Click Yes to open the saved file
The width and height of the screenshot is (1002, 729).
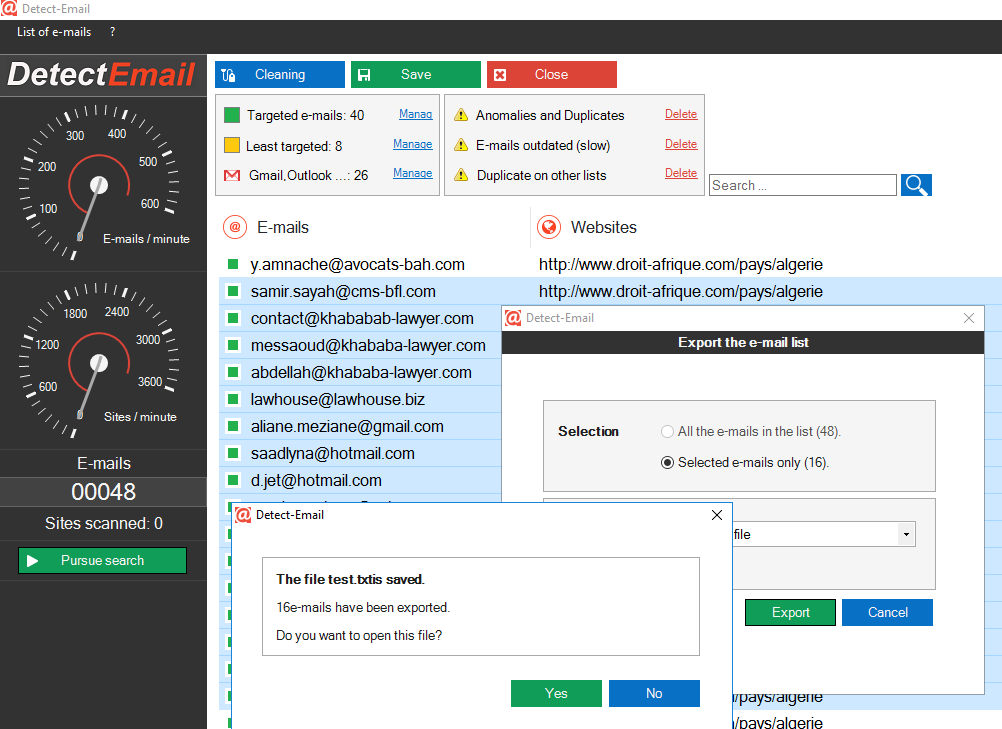point(556,693)
